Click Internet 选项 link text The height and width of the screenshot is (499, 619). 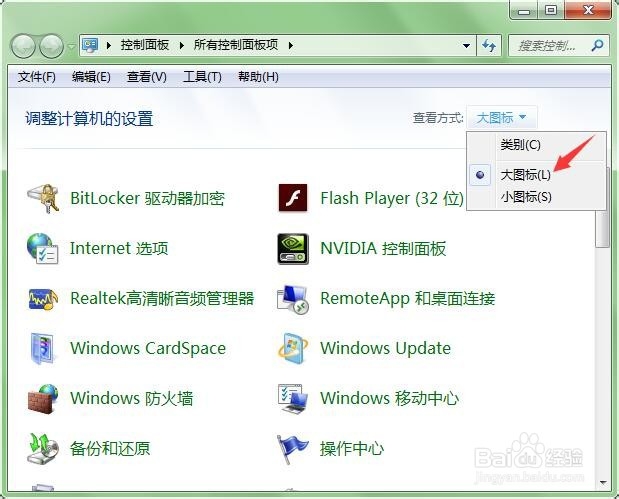point(119,248)
